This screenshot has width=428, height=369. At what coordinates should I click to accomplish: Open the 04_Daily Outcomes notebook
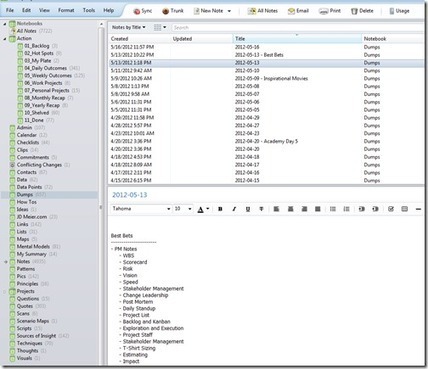tap(45, 68)
